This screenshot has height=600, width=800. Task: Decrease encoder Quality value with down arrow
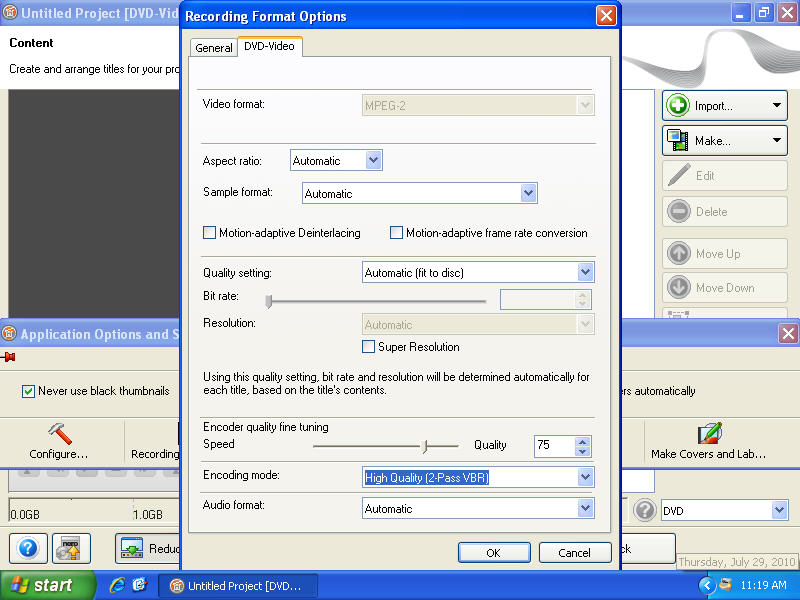tap(583, 451)
